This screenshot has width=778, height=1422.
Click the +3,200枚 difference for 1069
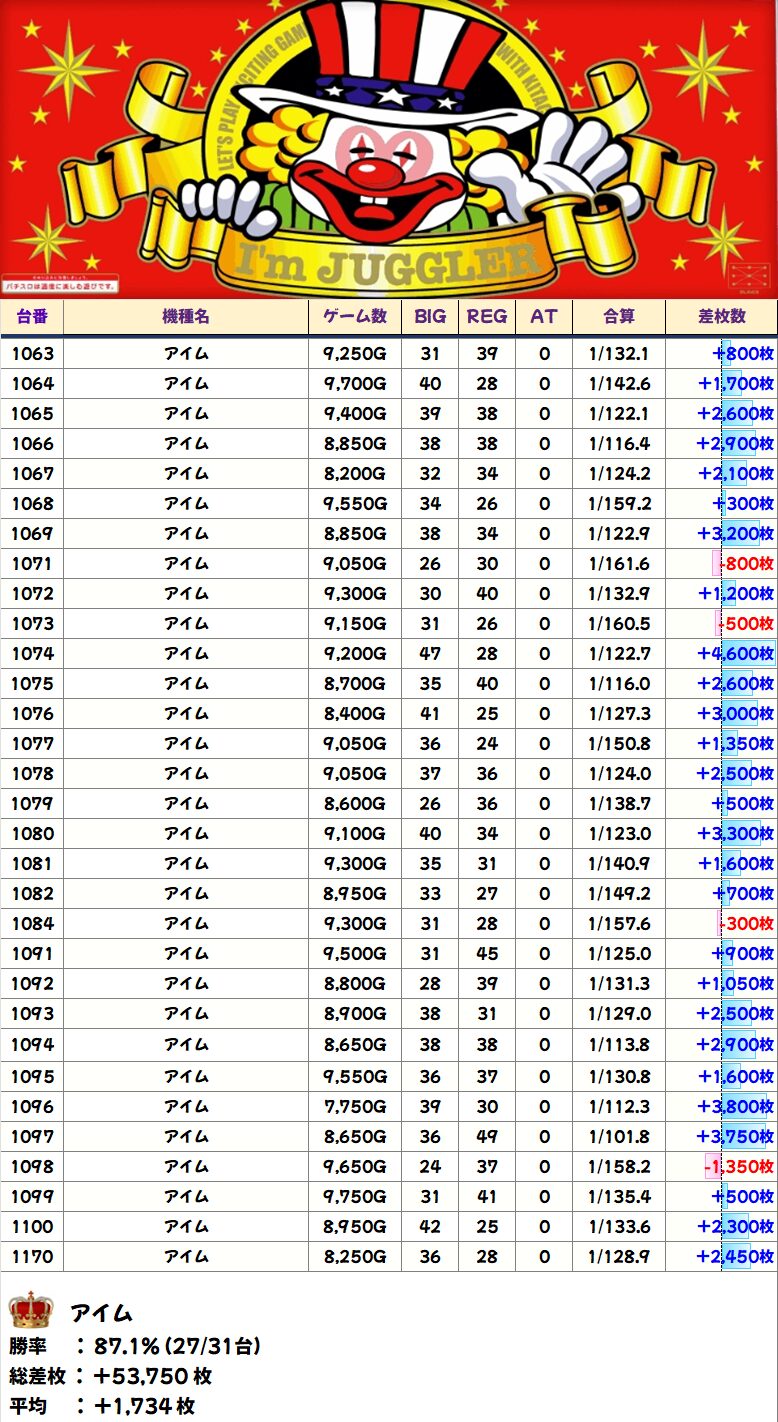736,533
